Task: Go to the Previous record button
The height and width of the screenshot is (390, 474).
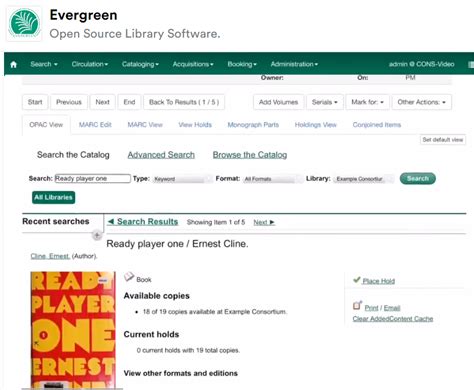Action: 69,102
